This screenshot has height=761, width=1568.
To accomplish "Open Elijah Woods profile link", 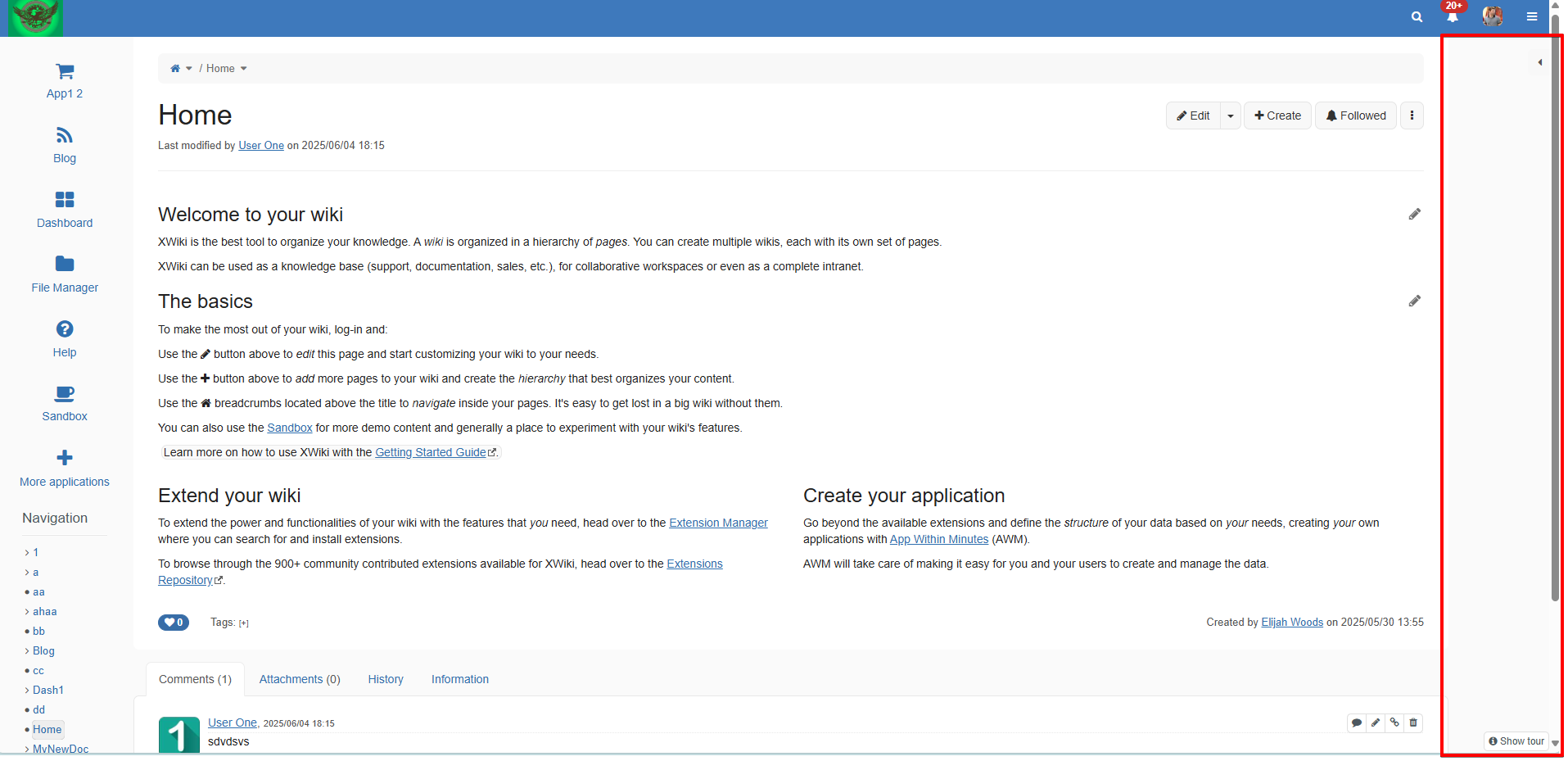I will tap(1292, 623).
